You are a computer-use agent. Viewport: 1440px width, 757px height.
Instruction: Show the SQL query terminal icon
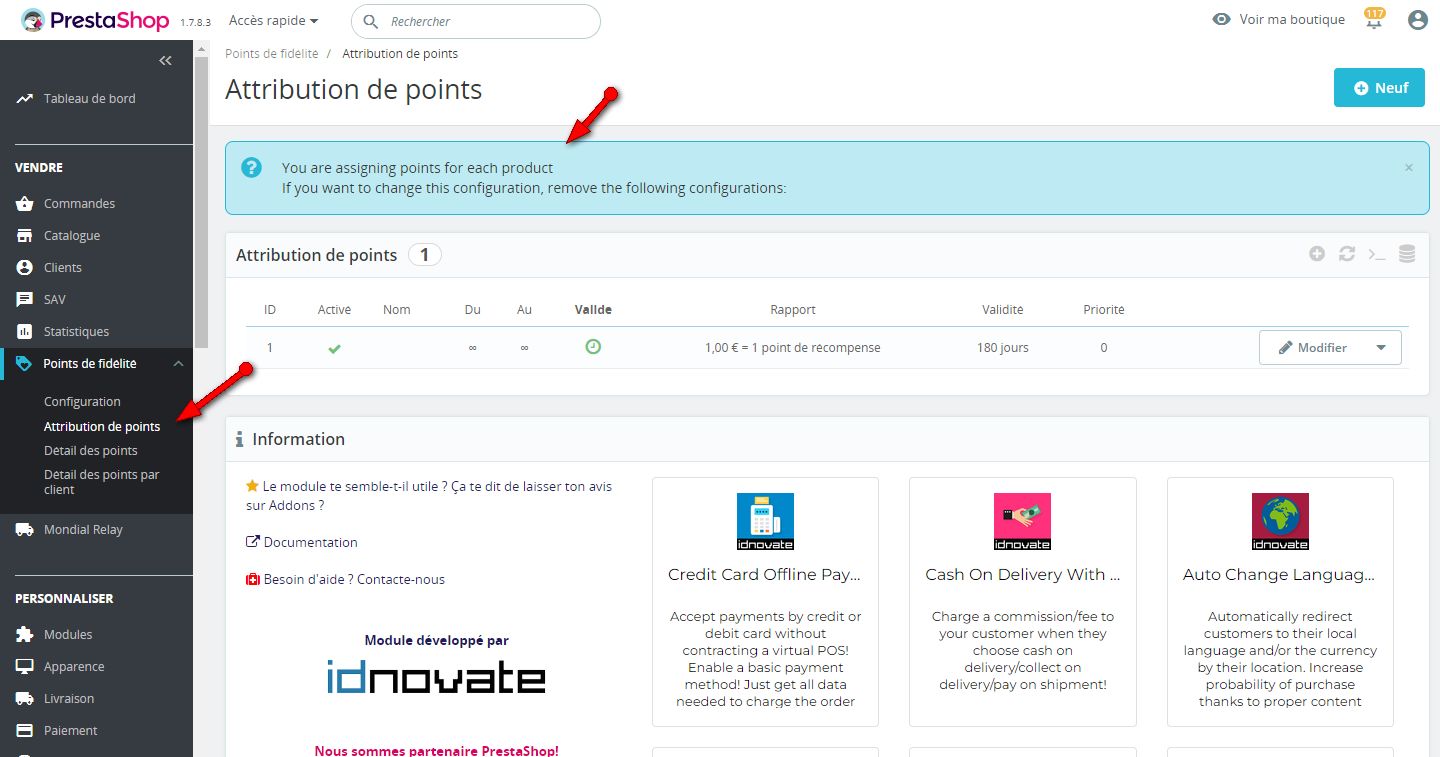pyautogui.click(x=1377, y=255)
